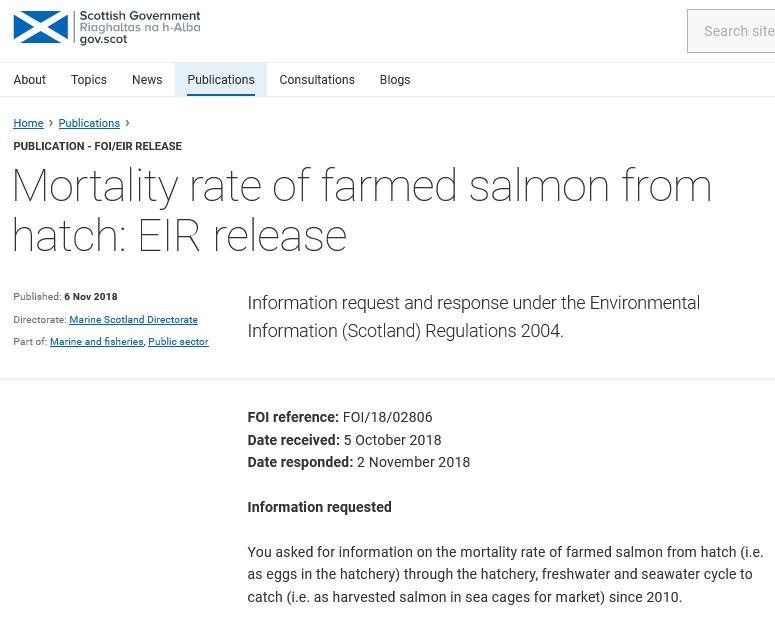Follow the Marine and fisheries link
The height and width of the screenshot is (618, 775).
click(x=97, y=342)
